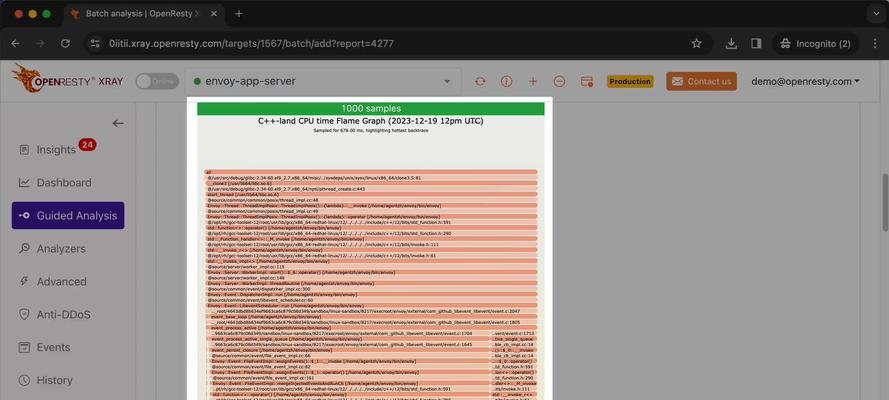Click the refresh target icon

point(480,82)
